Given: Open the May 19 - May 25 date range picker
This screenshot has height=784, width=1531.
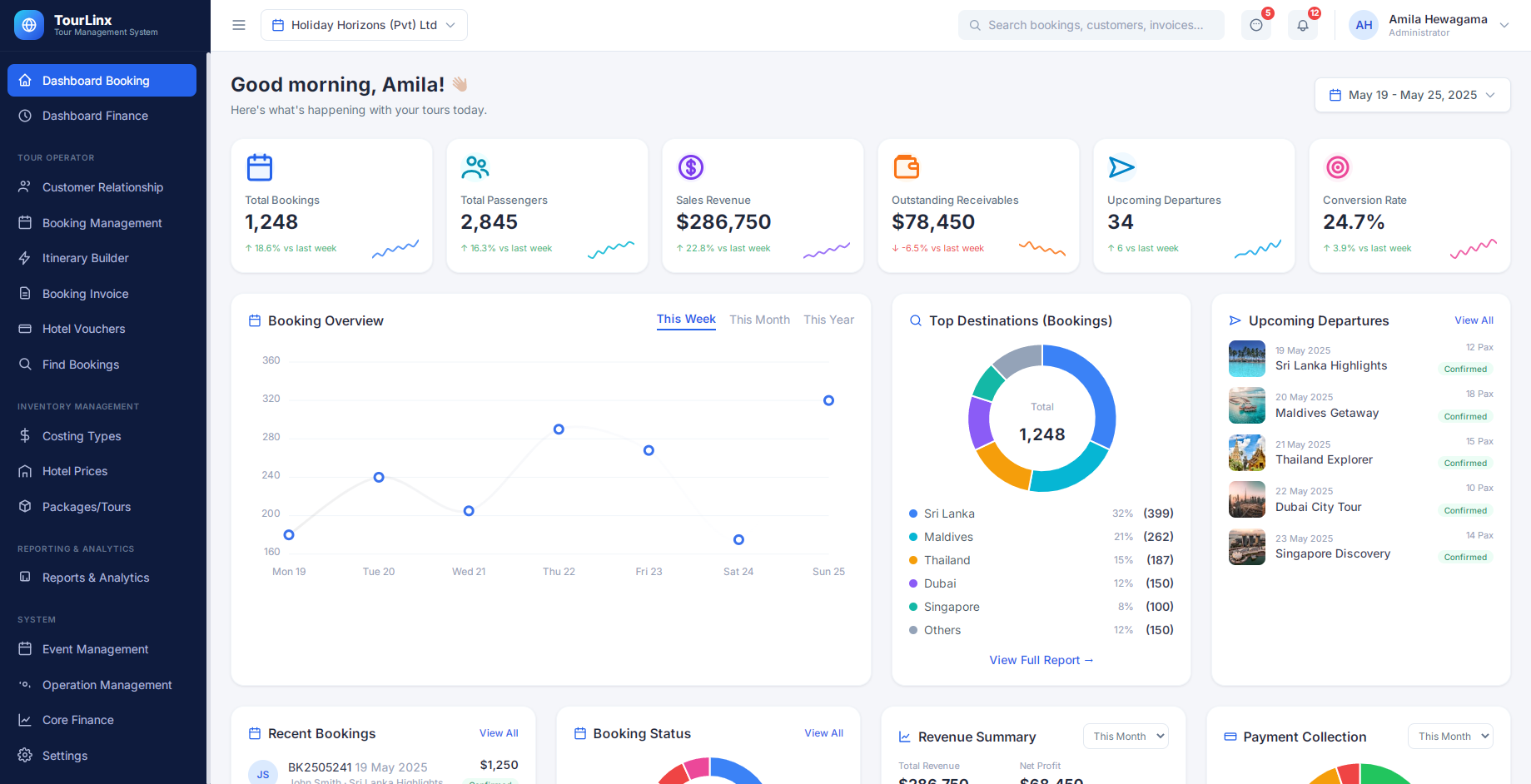Looking at the screenshot, I should (1412, 95).
